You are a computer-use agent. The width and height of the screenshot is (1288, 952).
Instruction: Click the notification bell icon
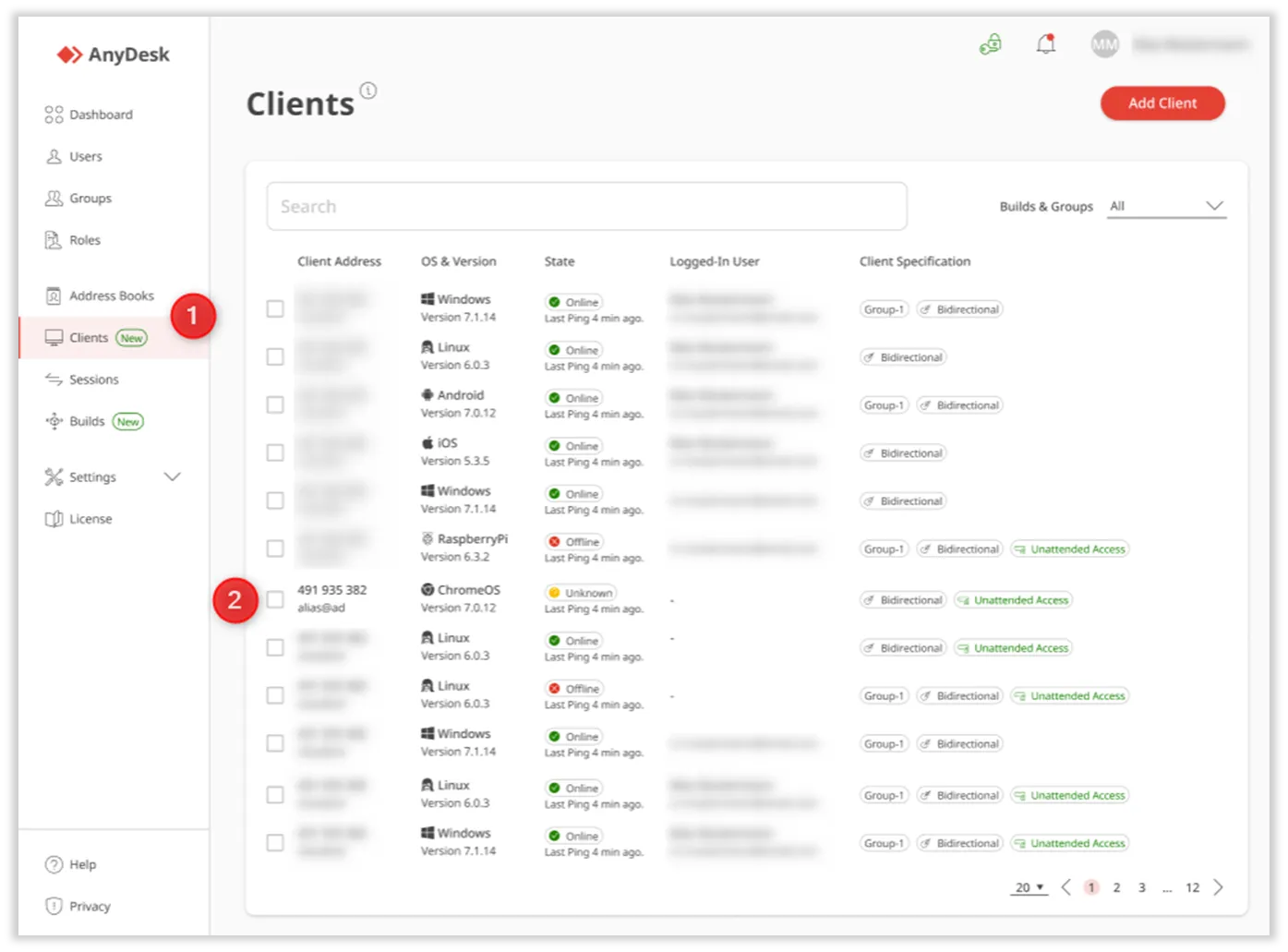pos(1045,44)
